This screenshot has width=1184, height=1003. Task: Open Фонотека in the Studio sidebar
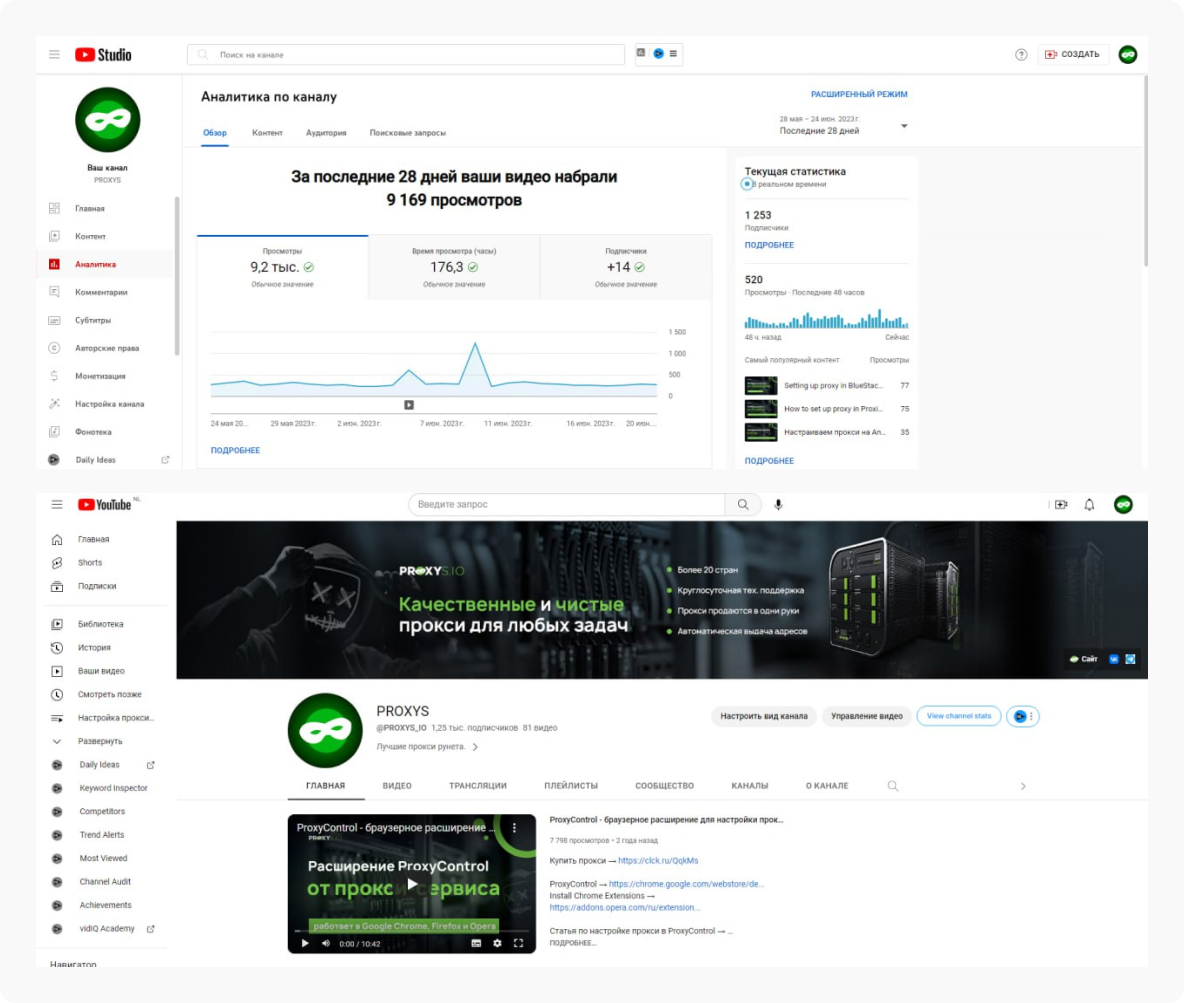click(x=106, y=432)
